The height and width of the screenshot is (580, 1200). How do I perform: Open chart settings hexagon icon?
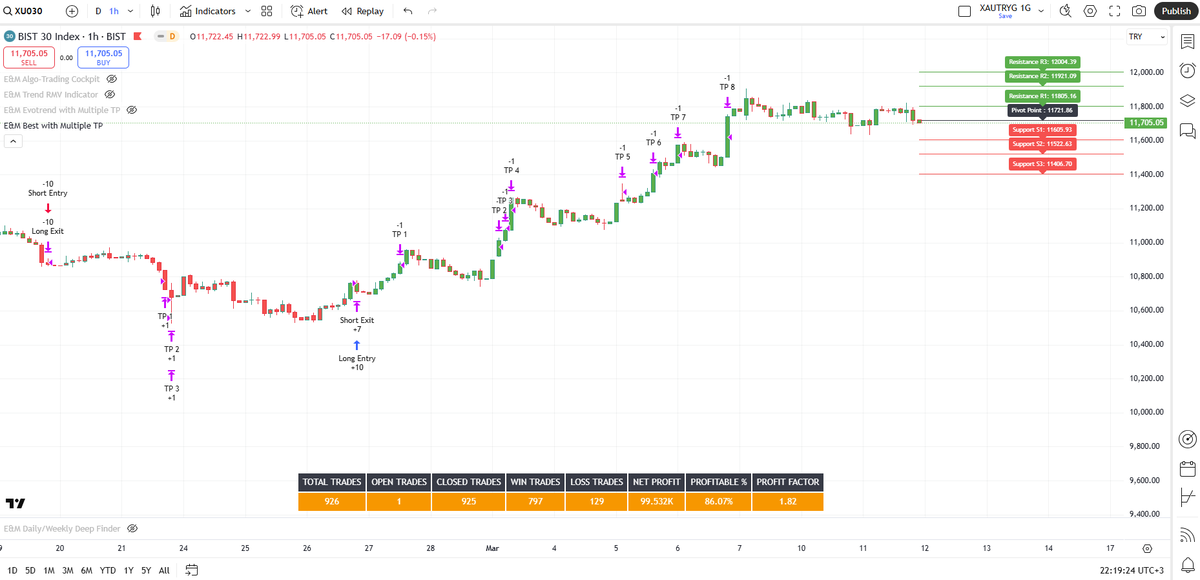(1089, 11)
